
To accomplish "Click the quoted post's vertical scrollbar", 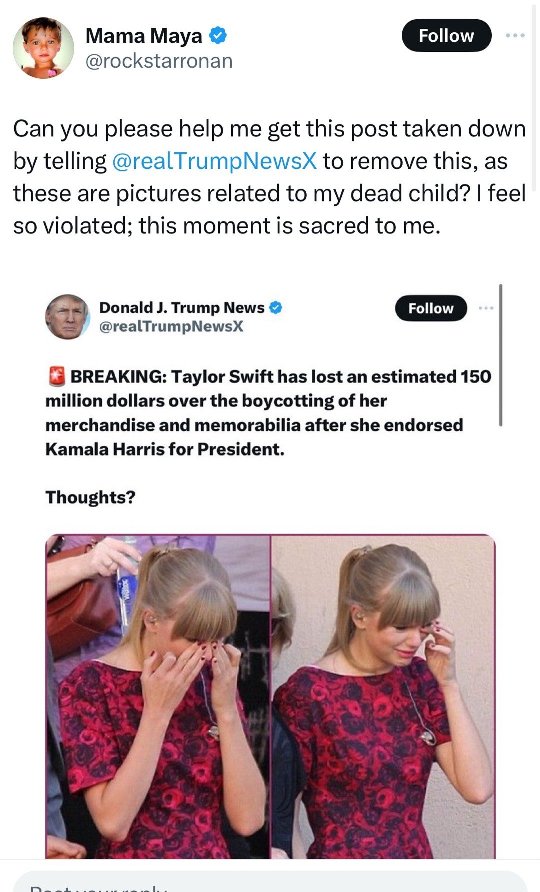I will [x=500, y=355].
